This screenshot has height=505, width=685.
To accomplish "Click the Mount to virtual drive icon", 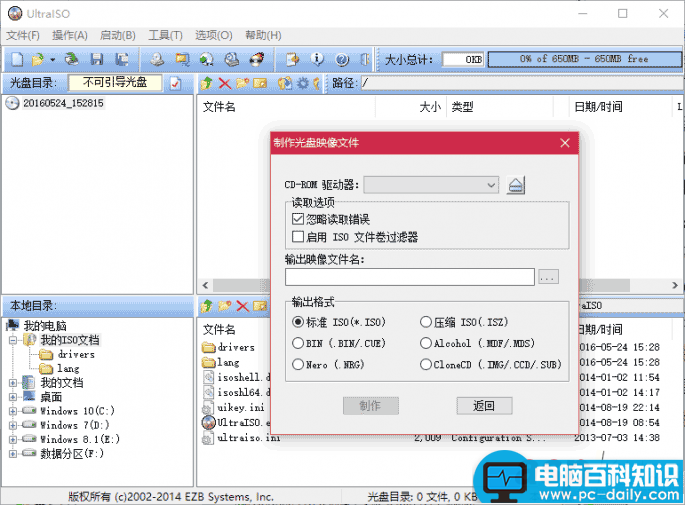I will (x=232, y=59).
